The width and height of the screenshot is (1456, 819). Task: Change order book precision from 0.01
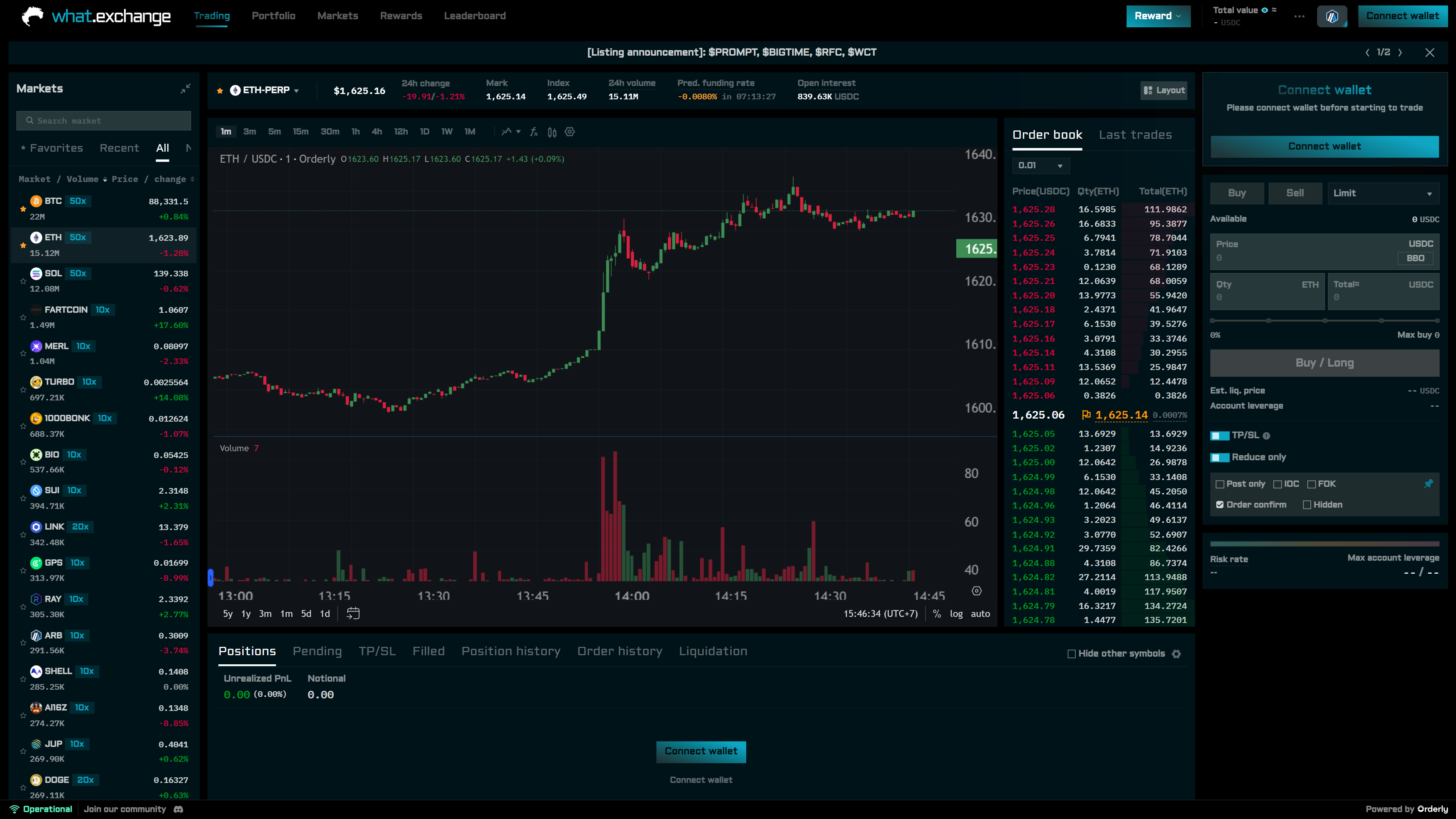(1040, 166)
